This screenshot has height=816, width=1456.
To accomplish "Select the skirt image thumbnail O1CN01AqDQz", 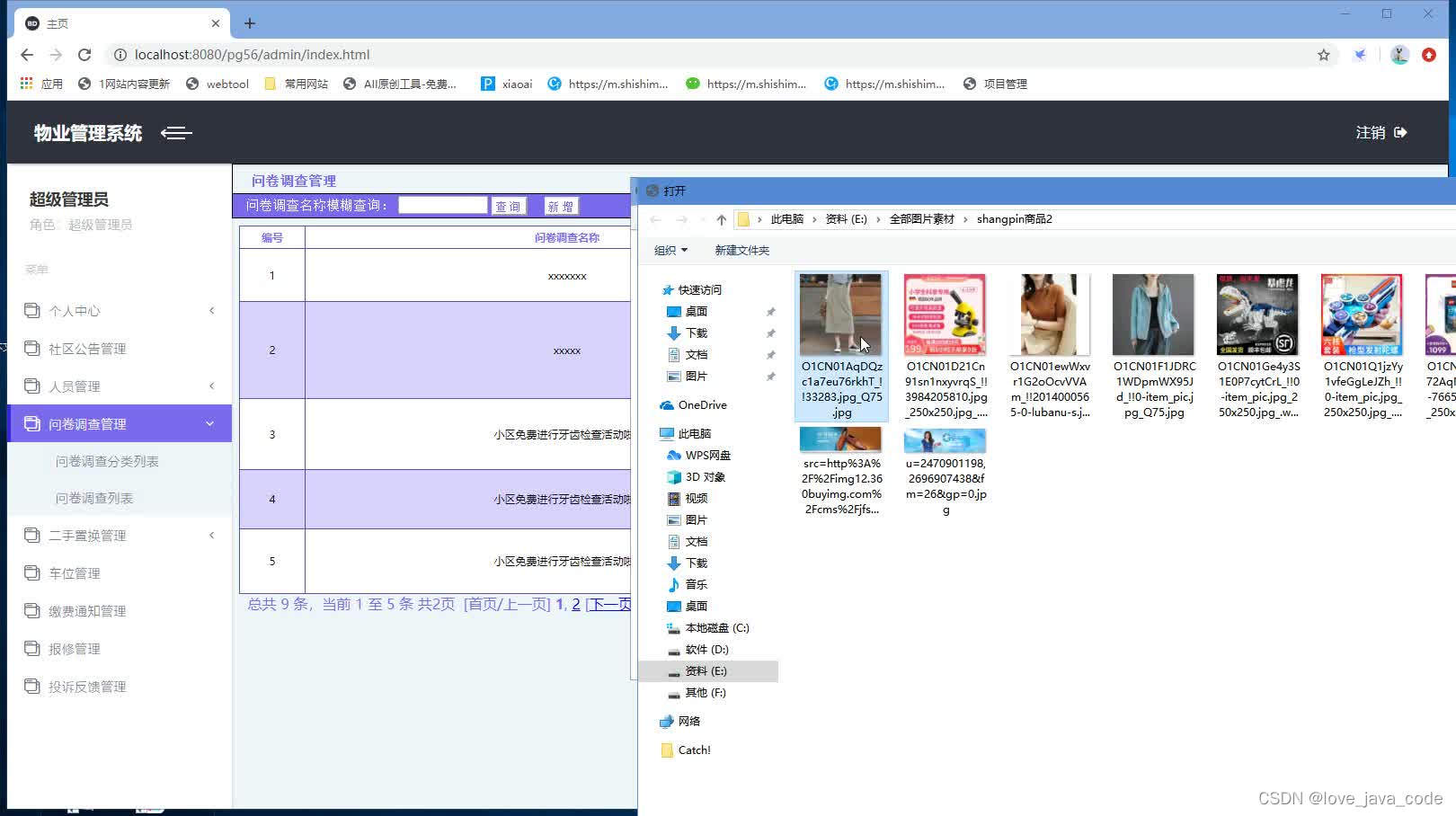I will (x=840, y=315).
